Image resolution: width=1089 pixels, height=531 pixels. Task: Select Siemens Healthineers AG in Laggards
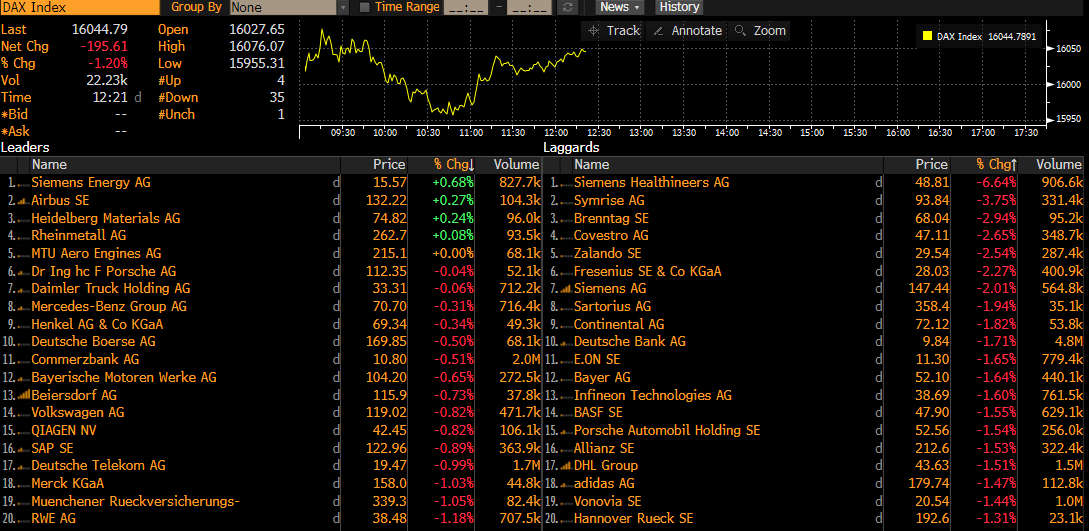coord(814,183)
